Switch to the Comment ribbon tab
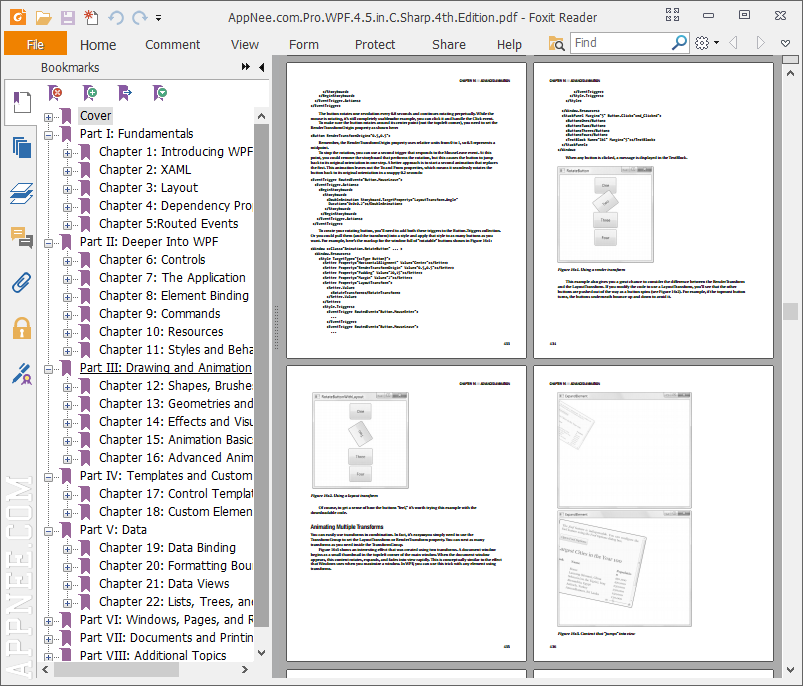Screen dimensions: 803x686 click(173, 45)
